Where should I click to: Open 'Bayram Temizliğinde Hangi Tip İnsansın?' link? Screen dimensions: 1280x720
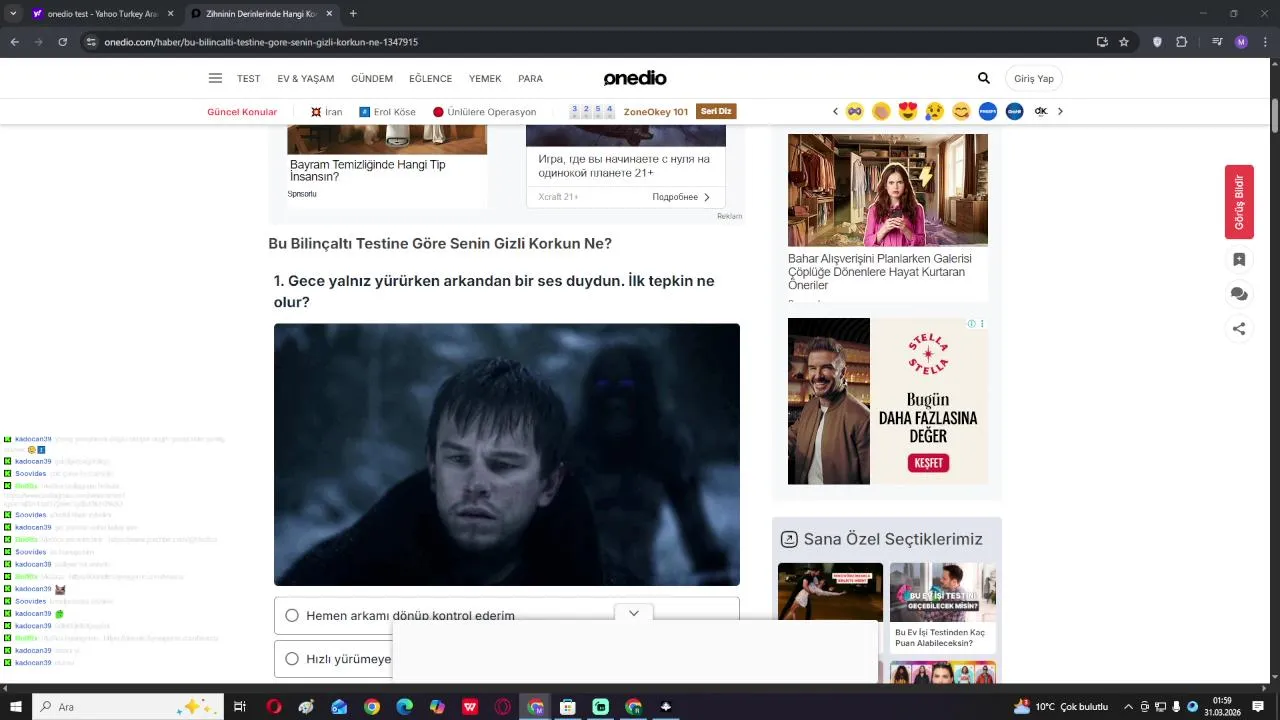click(368, 170)
